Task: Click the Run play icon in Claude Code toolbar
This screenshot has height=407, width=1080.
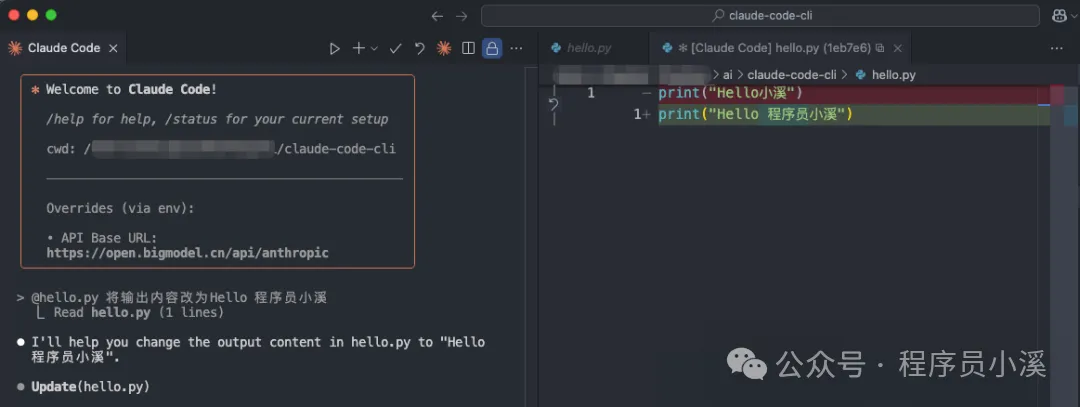Action: point(335,48)
